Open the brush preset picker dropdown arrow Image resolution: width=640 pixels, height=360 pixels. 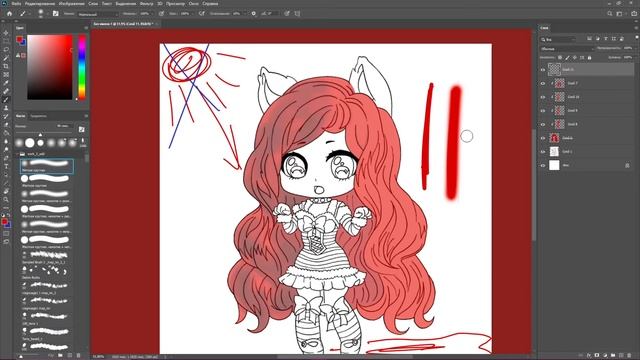coord(48,13)
